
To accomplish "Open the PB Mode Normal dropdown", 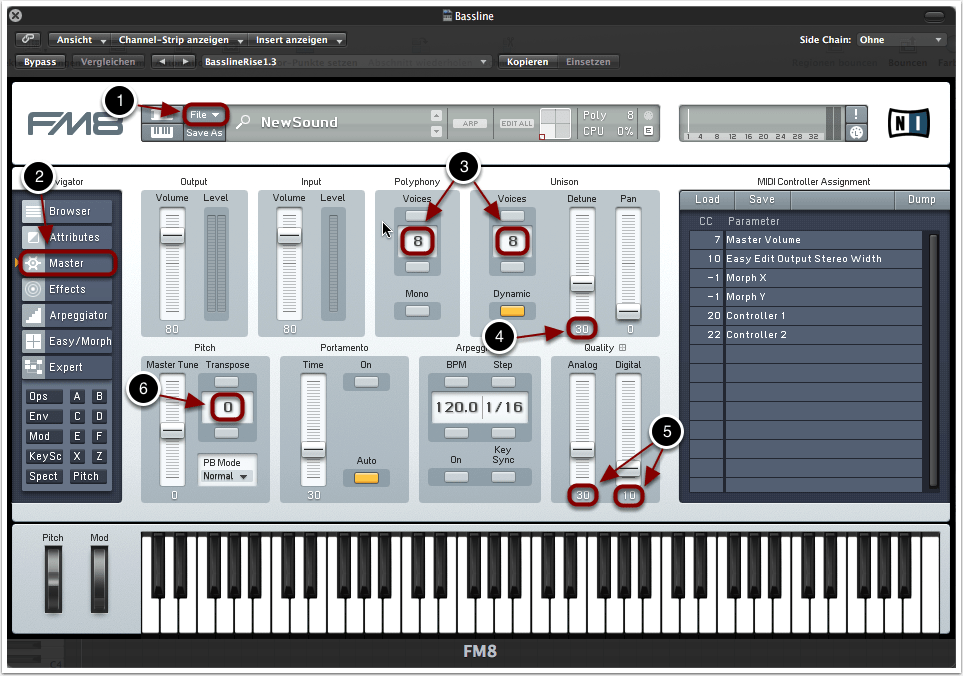I will point(226,476).
